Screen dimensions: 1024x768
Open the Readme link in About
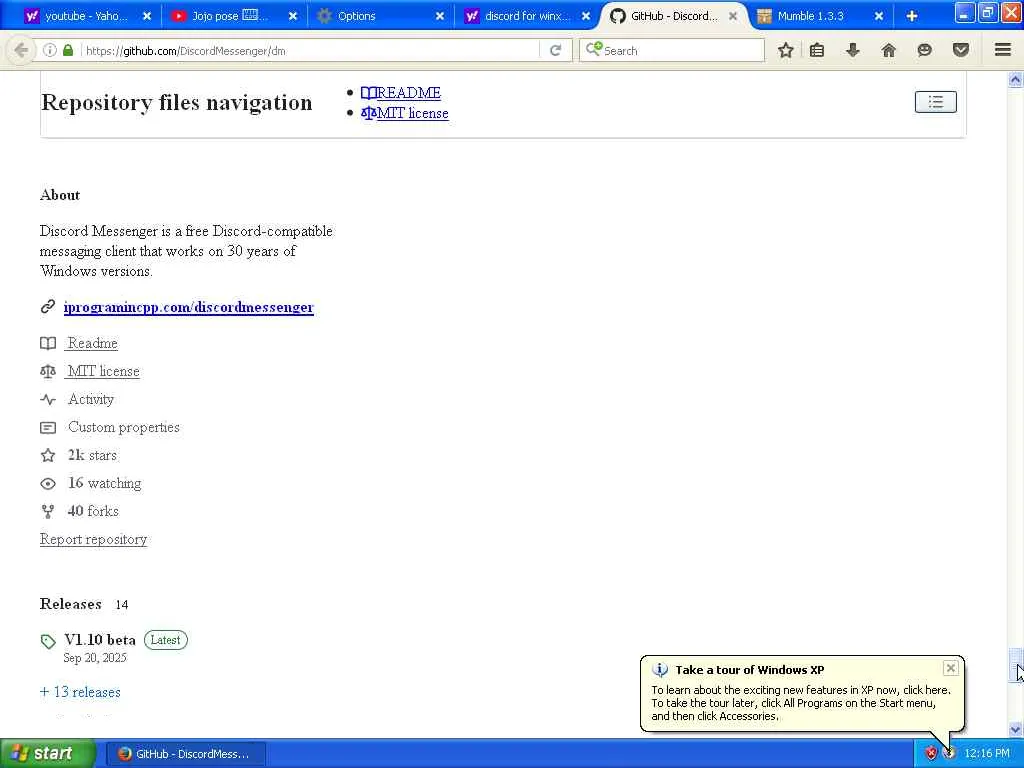tap(91, 343)
